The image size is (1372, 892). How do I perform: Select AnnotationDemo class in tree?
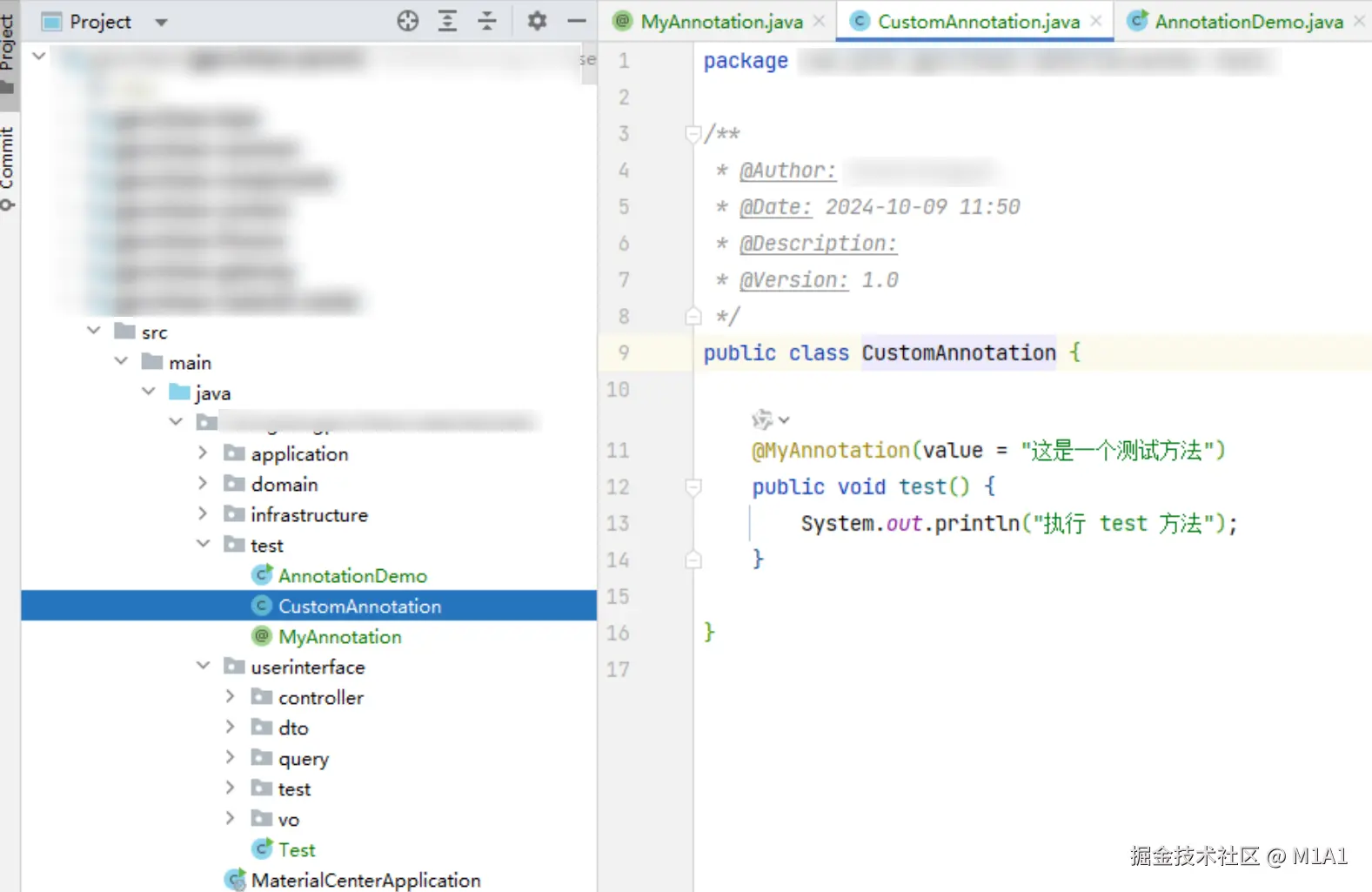click(352, 575)
